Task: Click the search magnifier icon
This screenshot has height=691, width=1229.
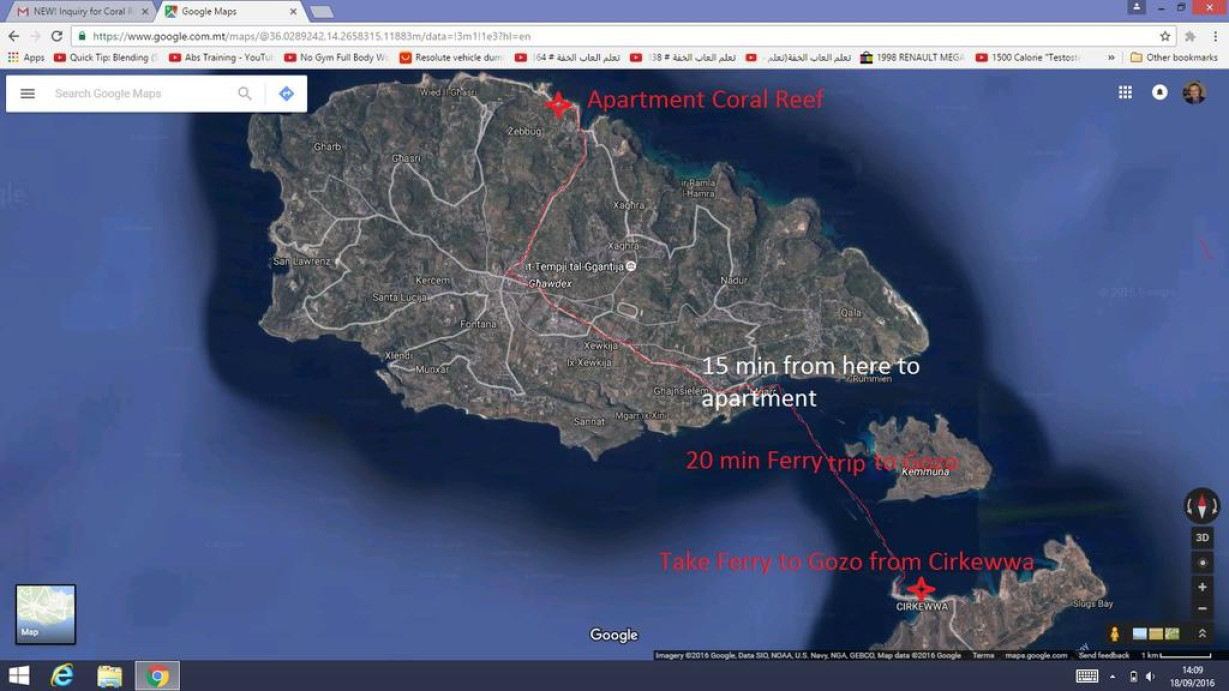Action: [x=245, y=94]
